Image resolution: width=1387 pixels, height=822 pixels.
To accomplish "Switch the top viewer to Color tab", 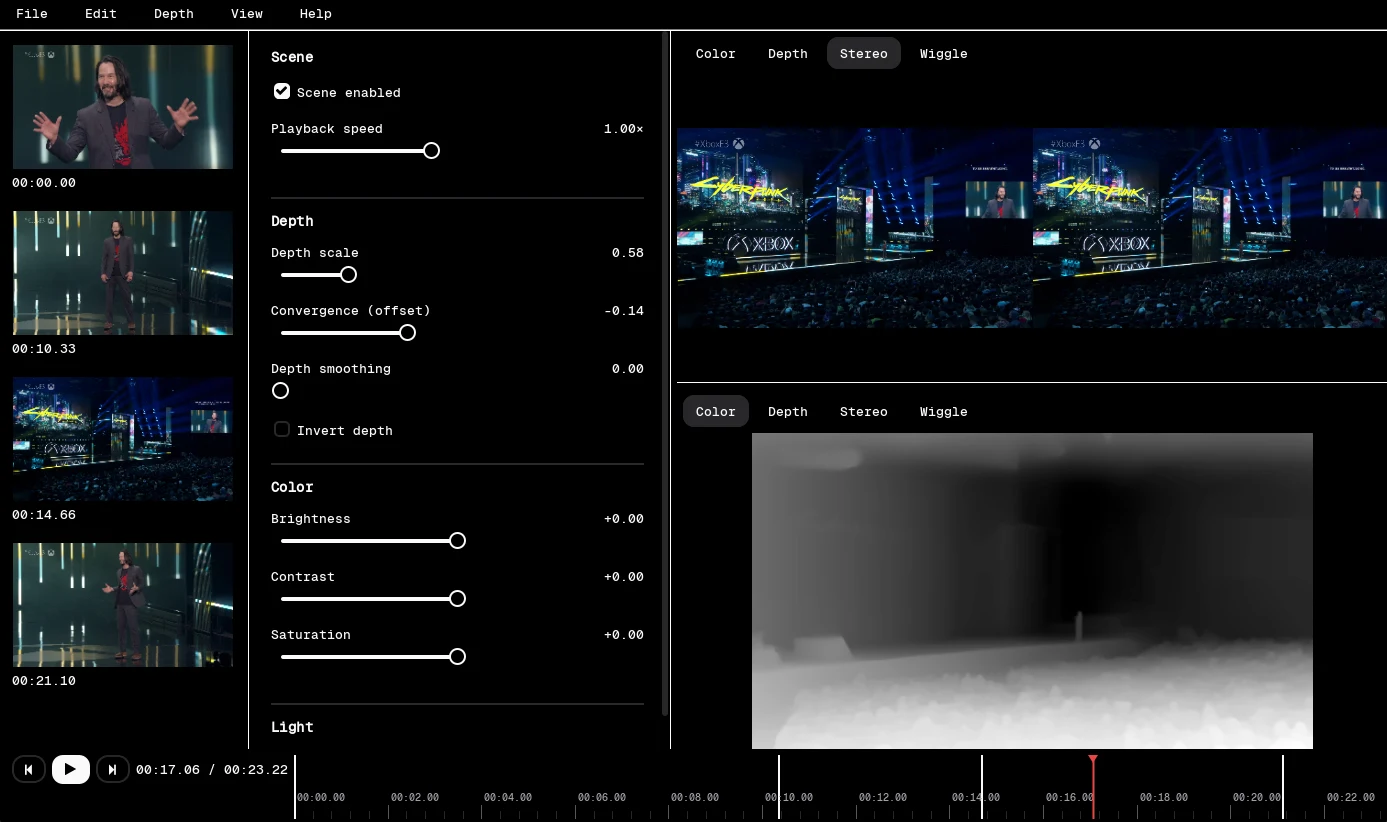I will click(716, 53).
